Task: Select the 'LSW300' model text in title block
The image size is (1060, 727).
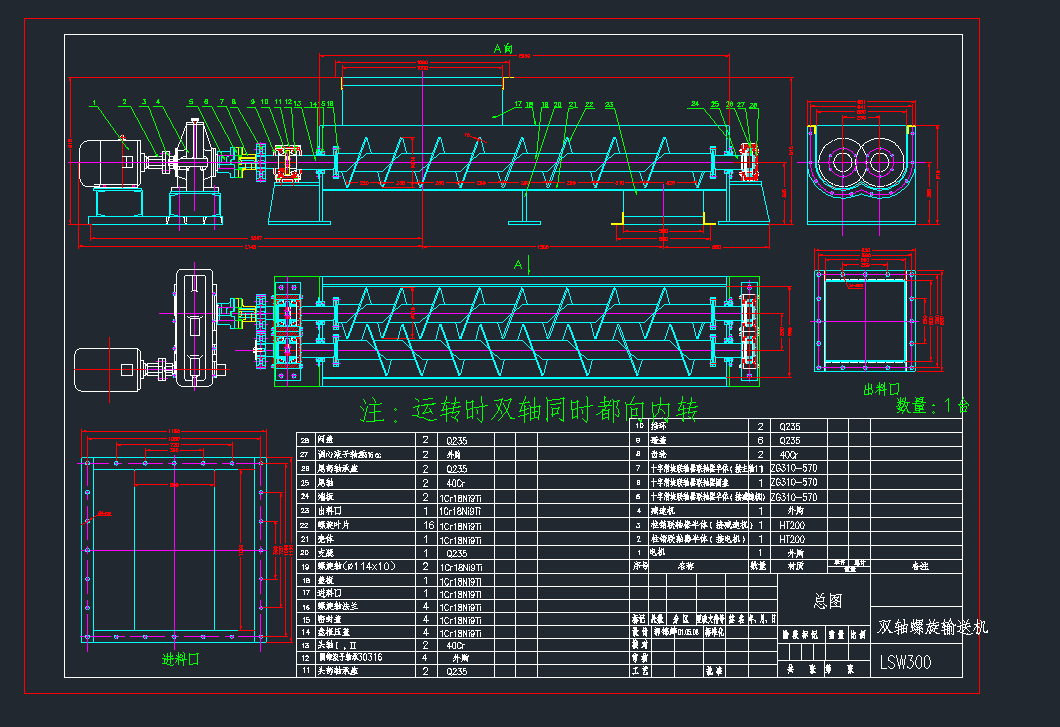Action: 907,662
